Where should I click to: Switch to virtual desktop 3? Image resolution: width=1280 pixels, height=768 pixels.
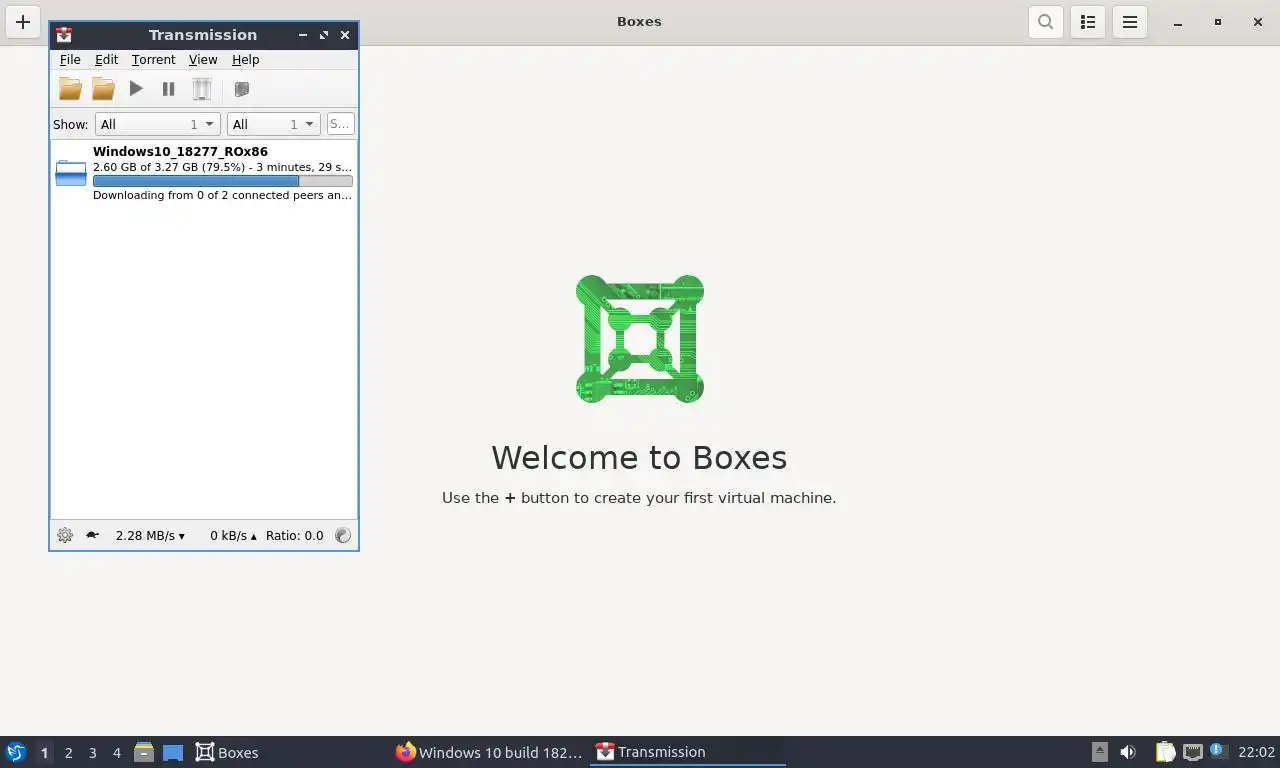[93, 753]
